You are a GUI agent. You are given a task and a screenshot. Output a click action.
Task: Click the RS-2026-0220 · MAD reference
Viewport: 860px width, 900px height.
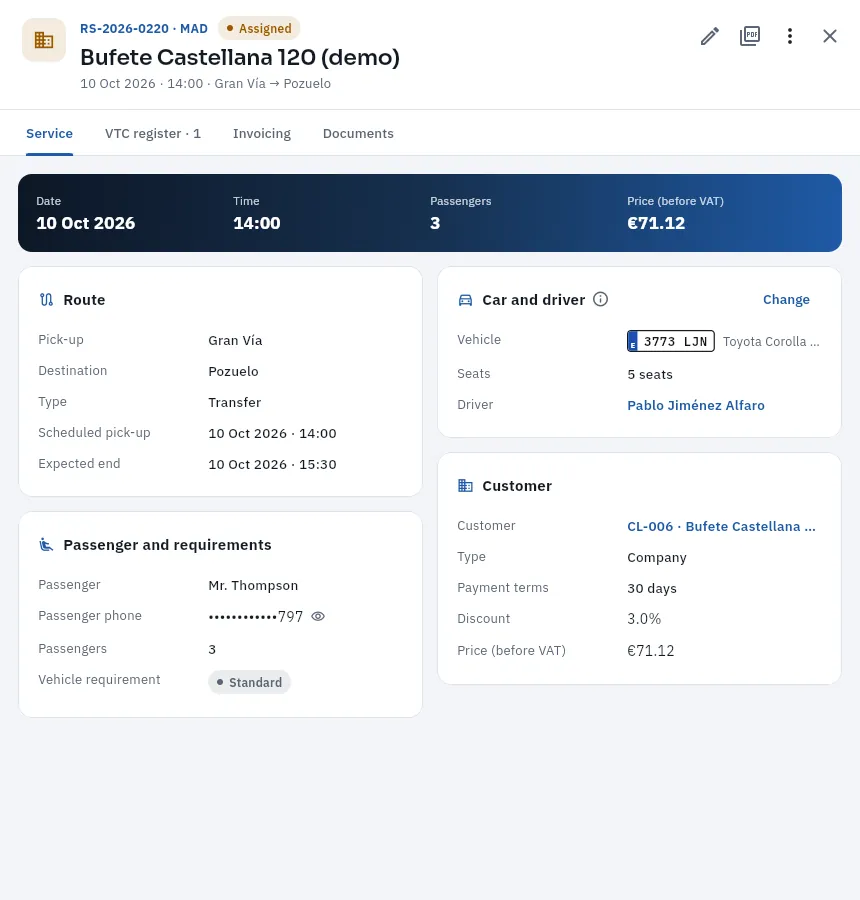[144, 28]
